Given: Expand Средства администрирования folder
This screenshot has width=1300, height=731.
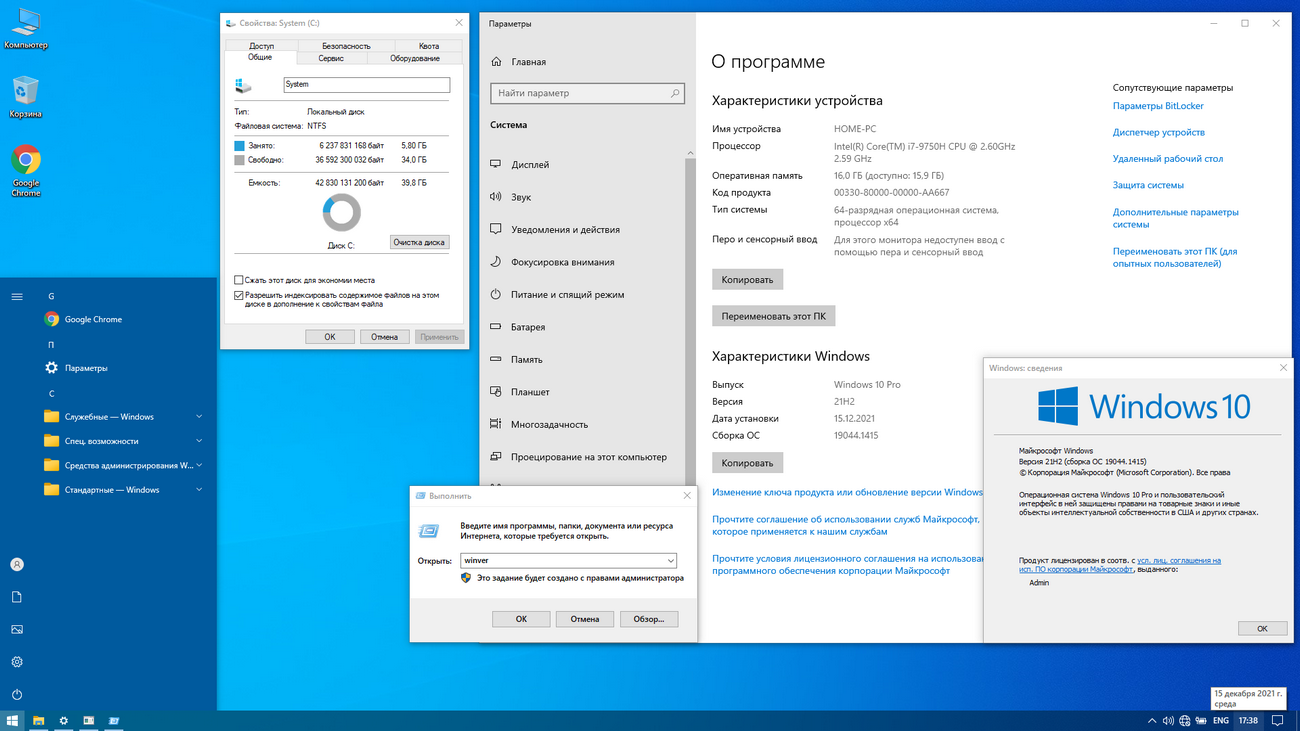Looking at the screenshot, I should 122,466.
